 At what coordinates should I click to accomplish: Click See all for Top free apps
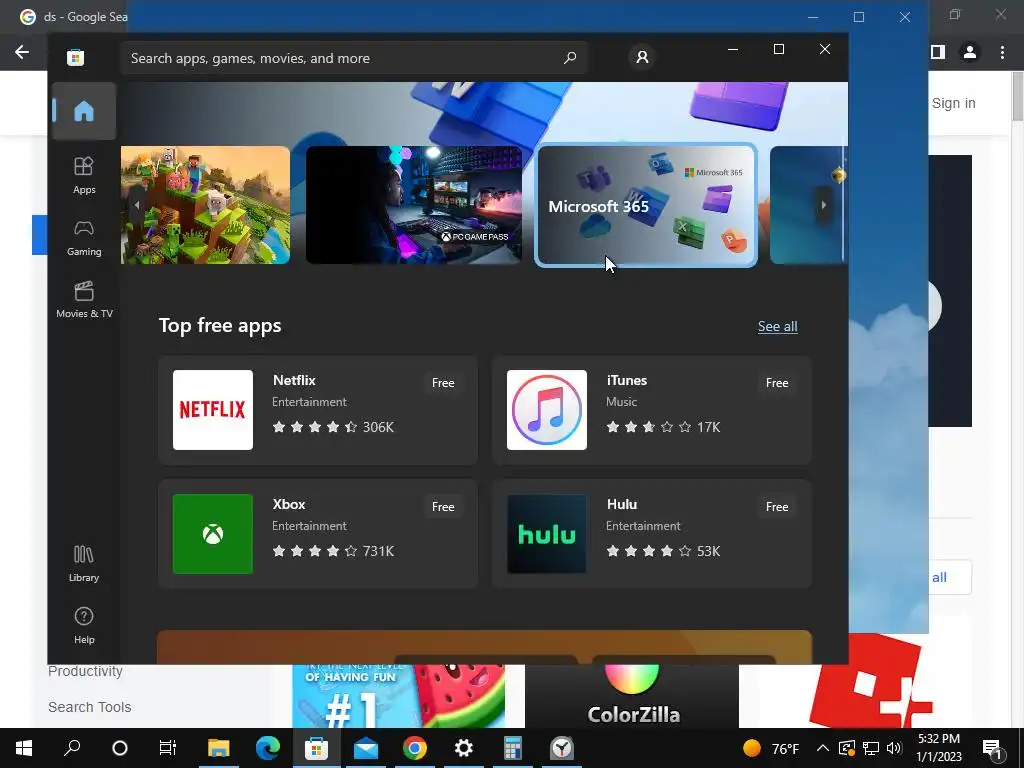(777, 327)
